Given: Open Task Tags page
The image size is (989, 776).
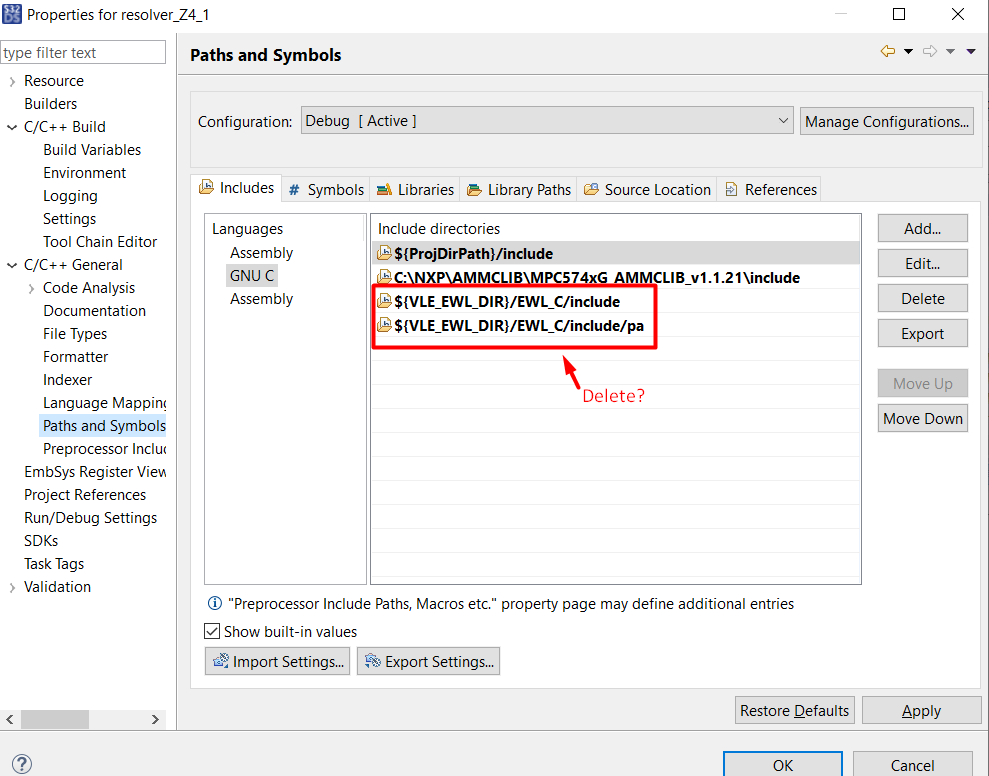Looking at the screenshot, I should 54,564.
